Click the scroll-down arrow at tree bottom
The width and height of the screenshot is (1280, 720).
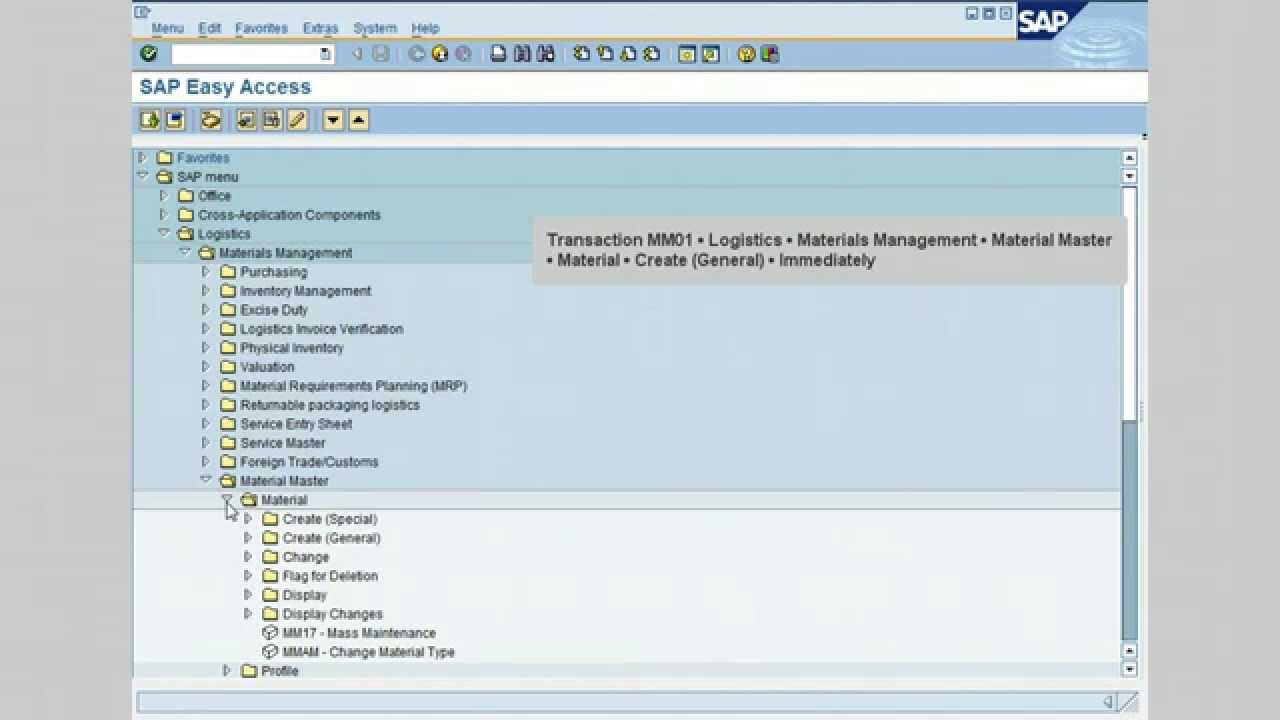pos(1129,669)
